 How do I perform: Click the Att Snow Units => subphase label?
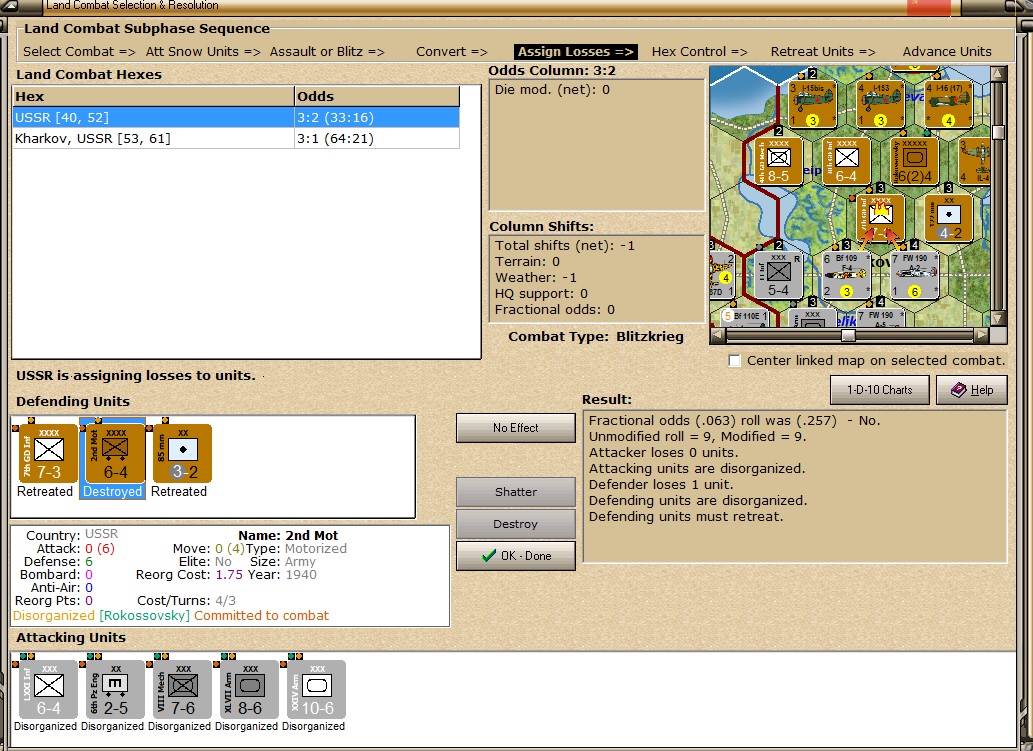click(x=203, y=51)
